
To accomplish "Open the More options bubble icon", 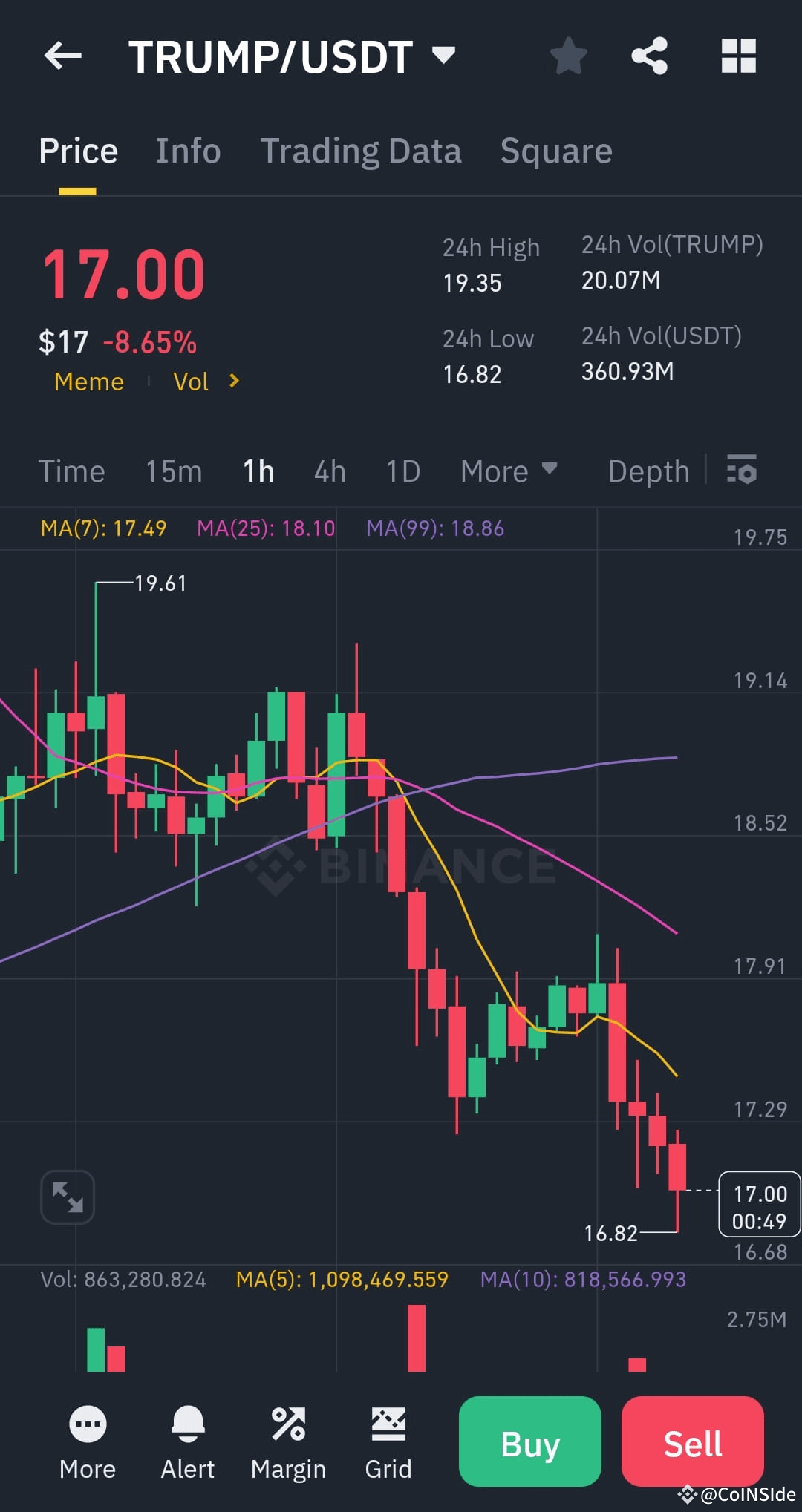I will [x=88, y=1424].
